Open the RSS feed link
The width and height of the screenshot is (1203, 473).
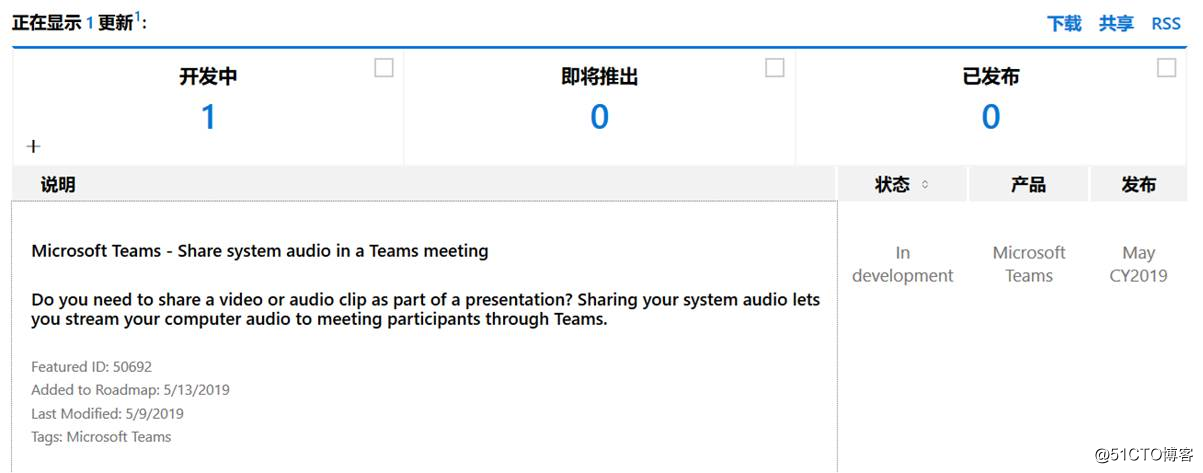1166,23
